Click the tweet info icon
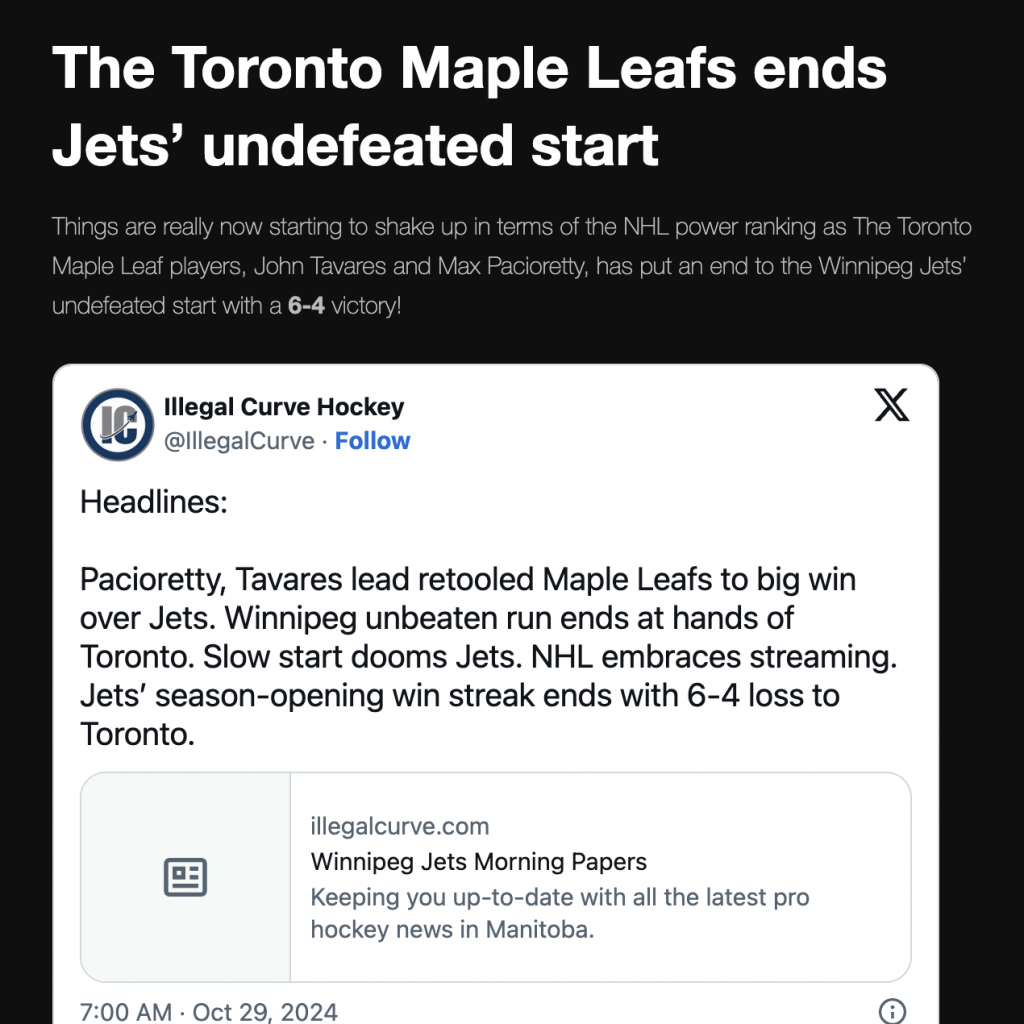Image resolution: width=1024 pixels, height=1024 pixels. coord(892,1010)
